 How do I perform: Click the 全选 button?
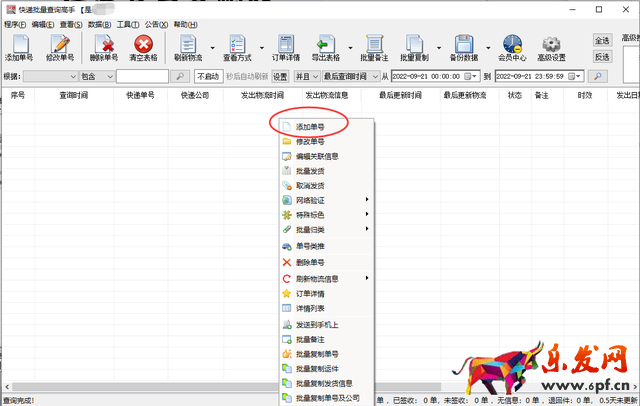[602, 40]
